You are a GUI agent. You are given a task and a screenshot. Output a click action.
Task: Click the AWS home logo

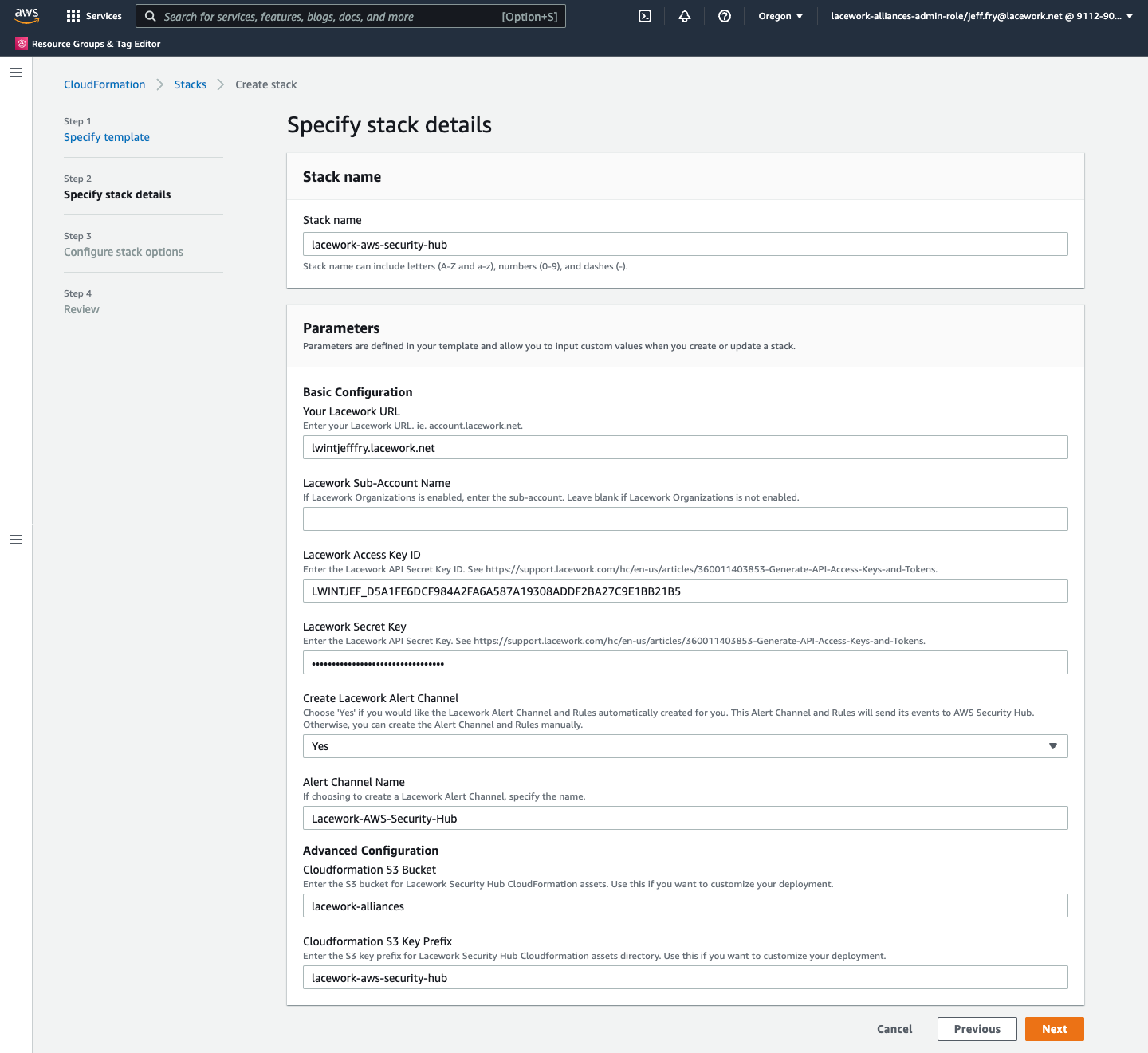(26, 15)
